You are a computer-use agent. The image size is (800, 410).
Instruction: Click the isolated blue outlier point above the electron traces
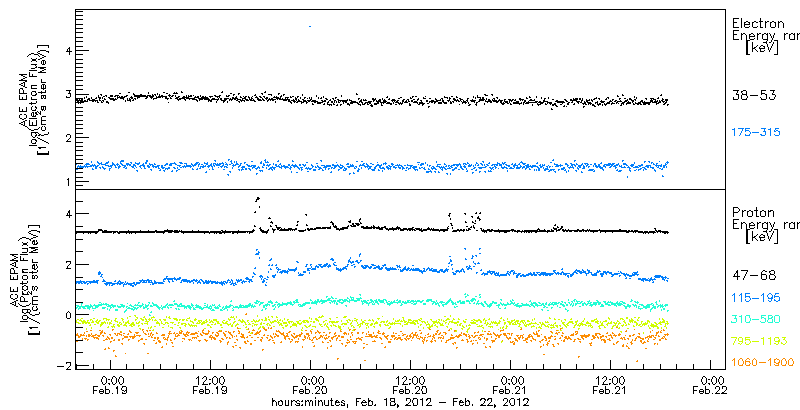click(310, 26)
